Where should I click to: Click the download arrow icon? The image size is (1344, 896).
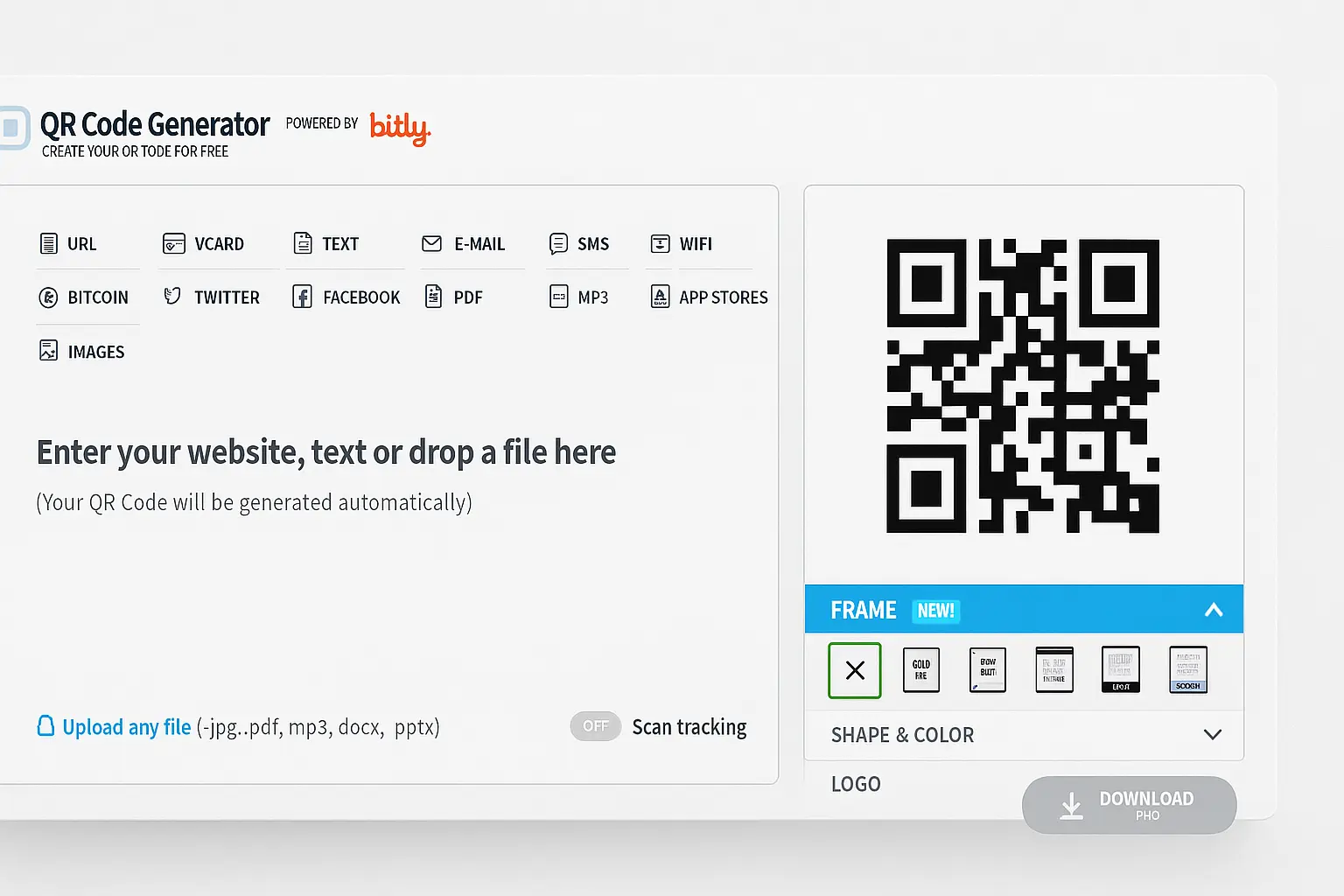1071,805
